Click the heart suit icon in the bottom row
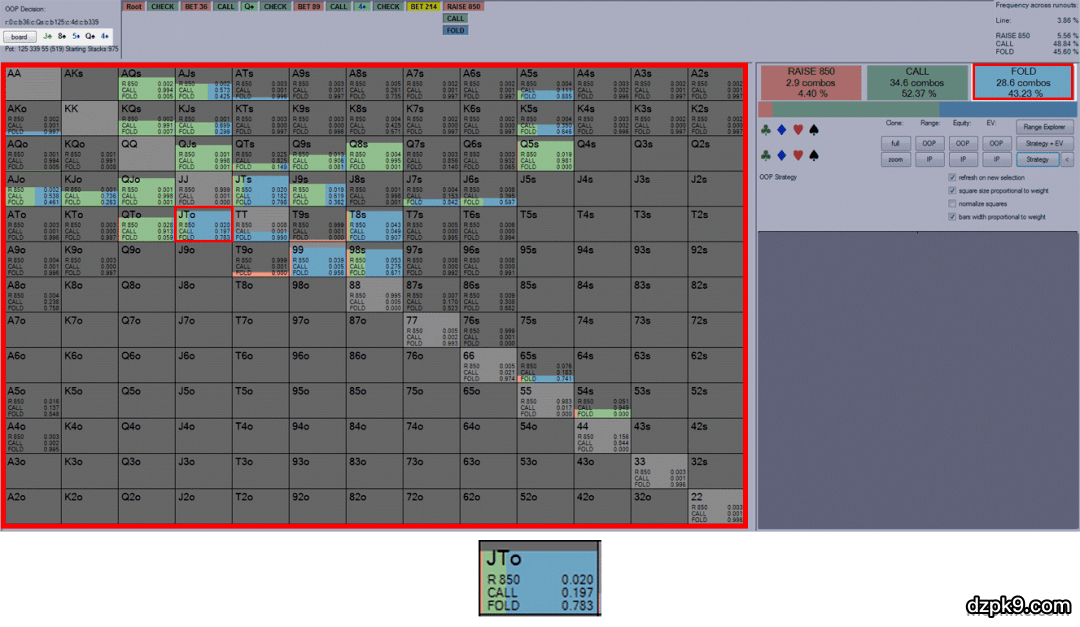This screenshot has width=1080, height=627. [796, 155]
